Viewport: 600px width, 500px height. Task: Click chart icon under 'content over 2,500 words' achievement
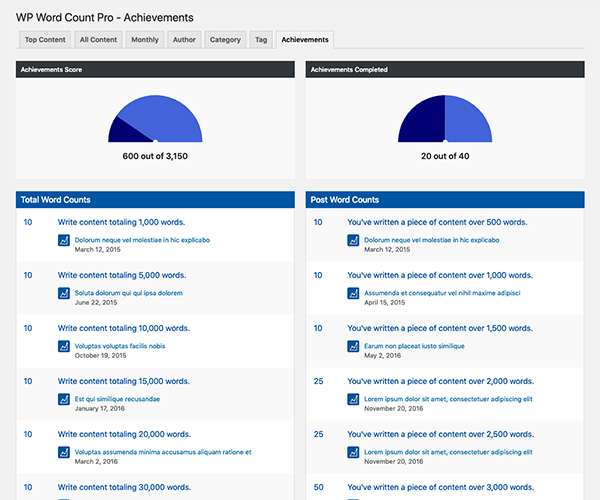pos(353,452)
